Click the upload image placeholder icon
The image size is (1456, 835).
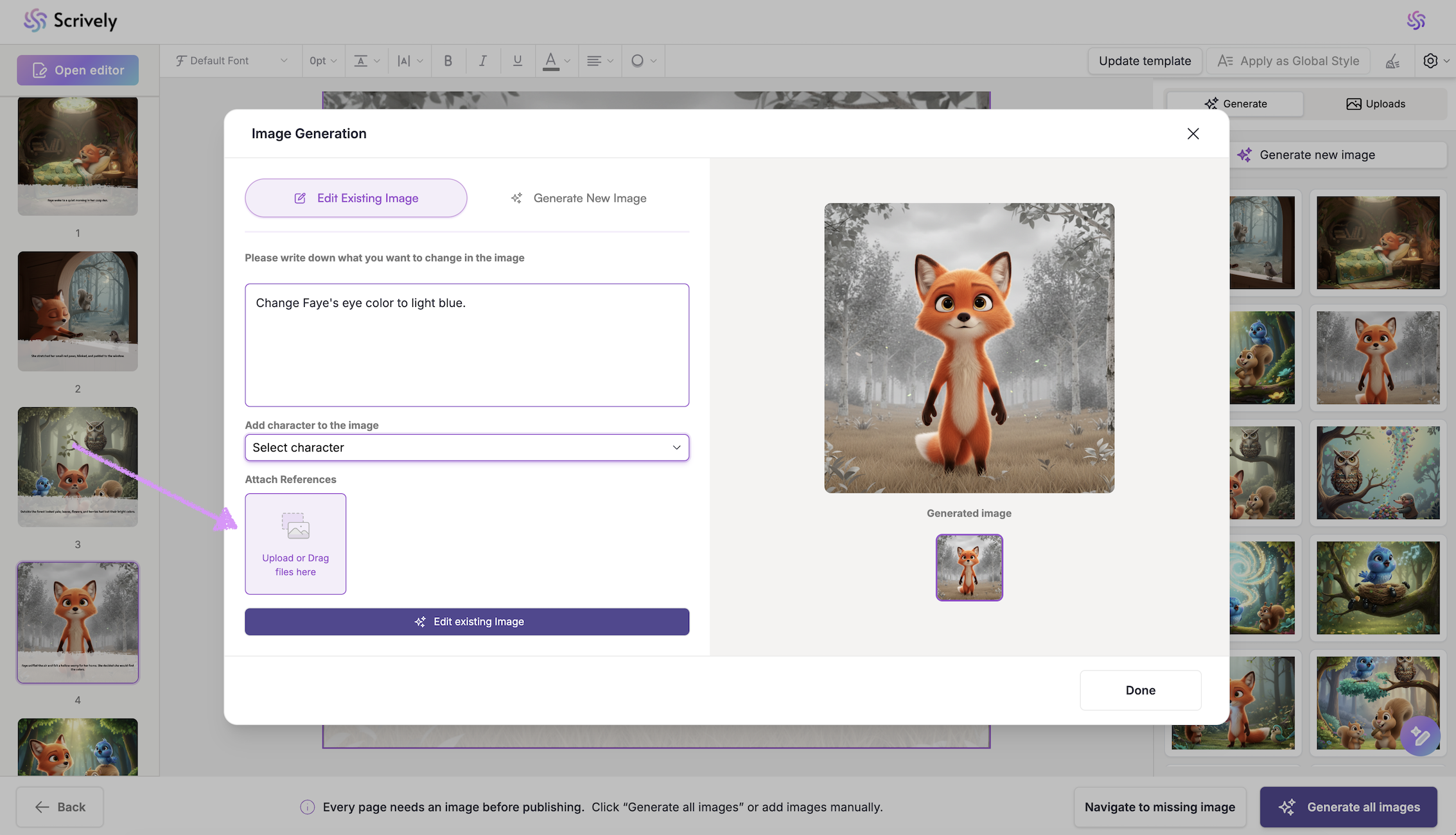(295, 525)
